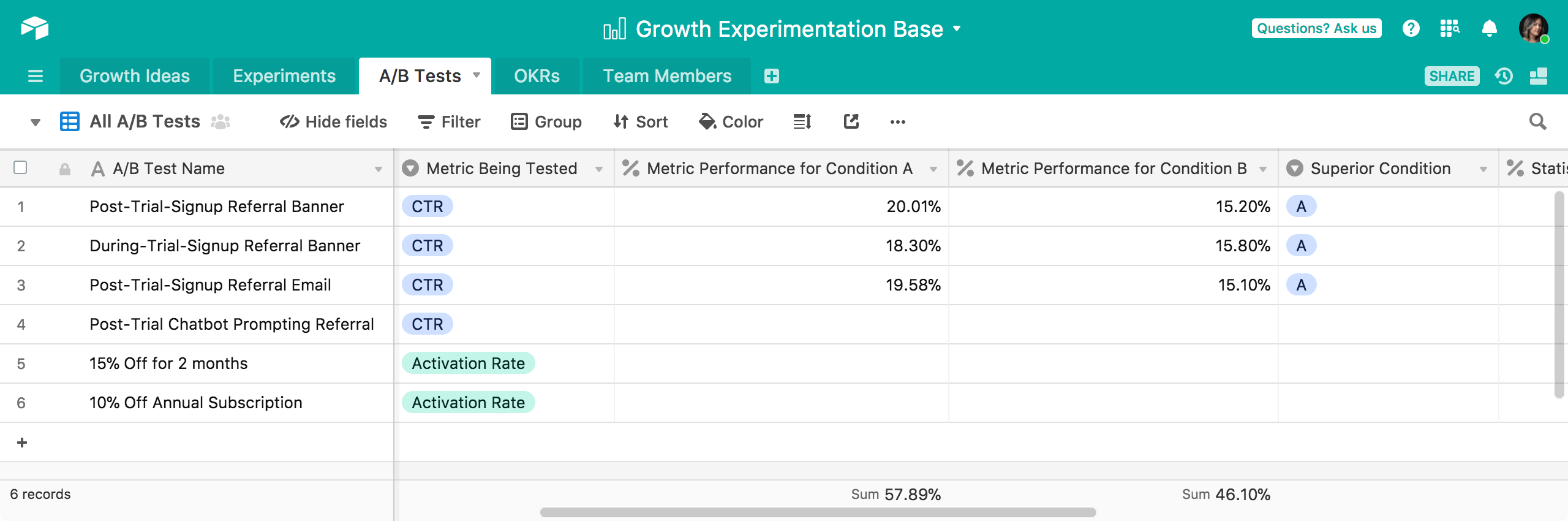Click the notifications bell icon
This screenshot has width=1568, height=521.
[x=1490, y=28]
